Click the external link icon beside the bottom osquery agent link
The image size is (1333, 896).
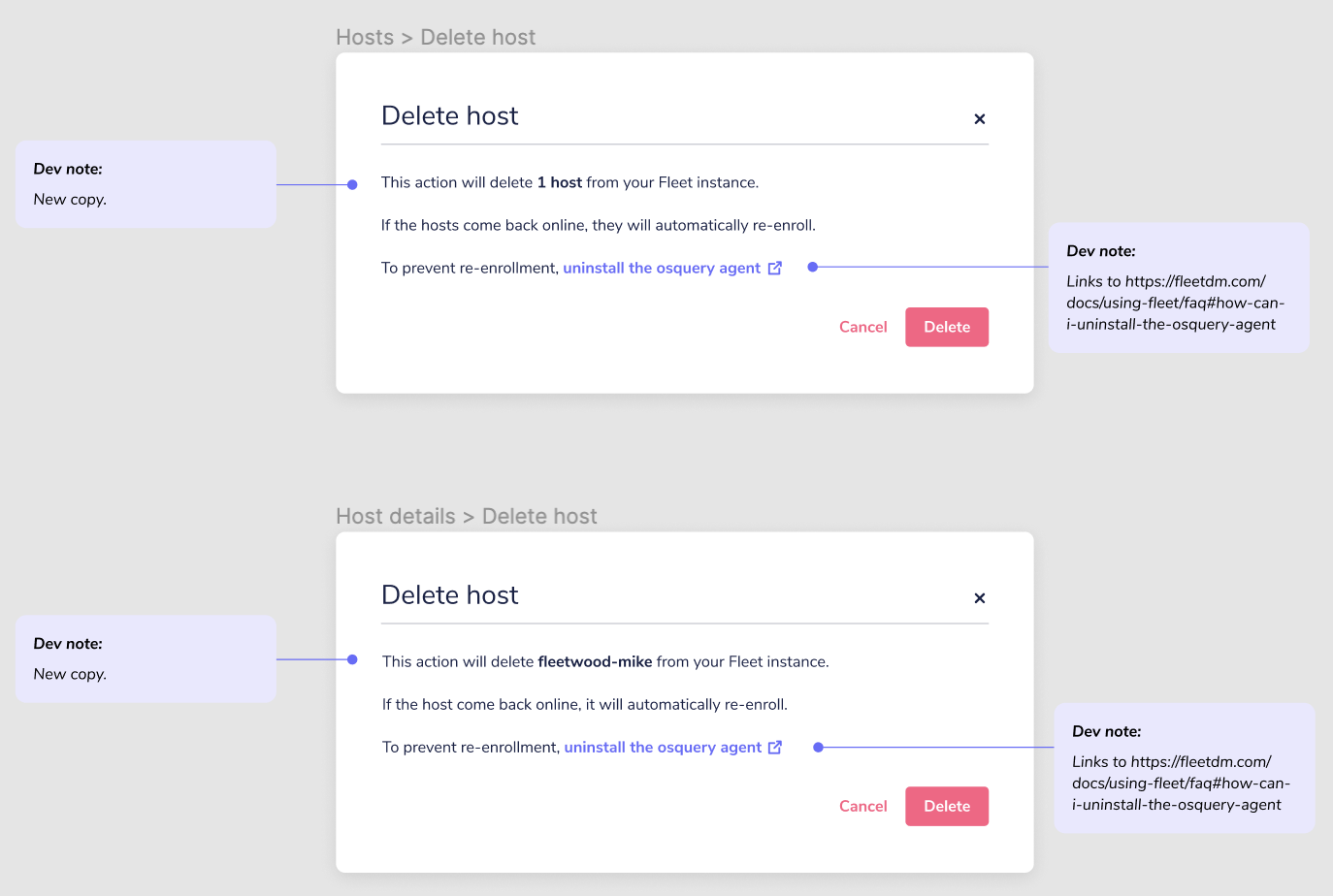point(774,747)
